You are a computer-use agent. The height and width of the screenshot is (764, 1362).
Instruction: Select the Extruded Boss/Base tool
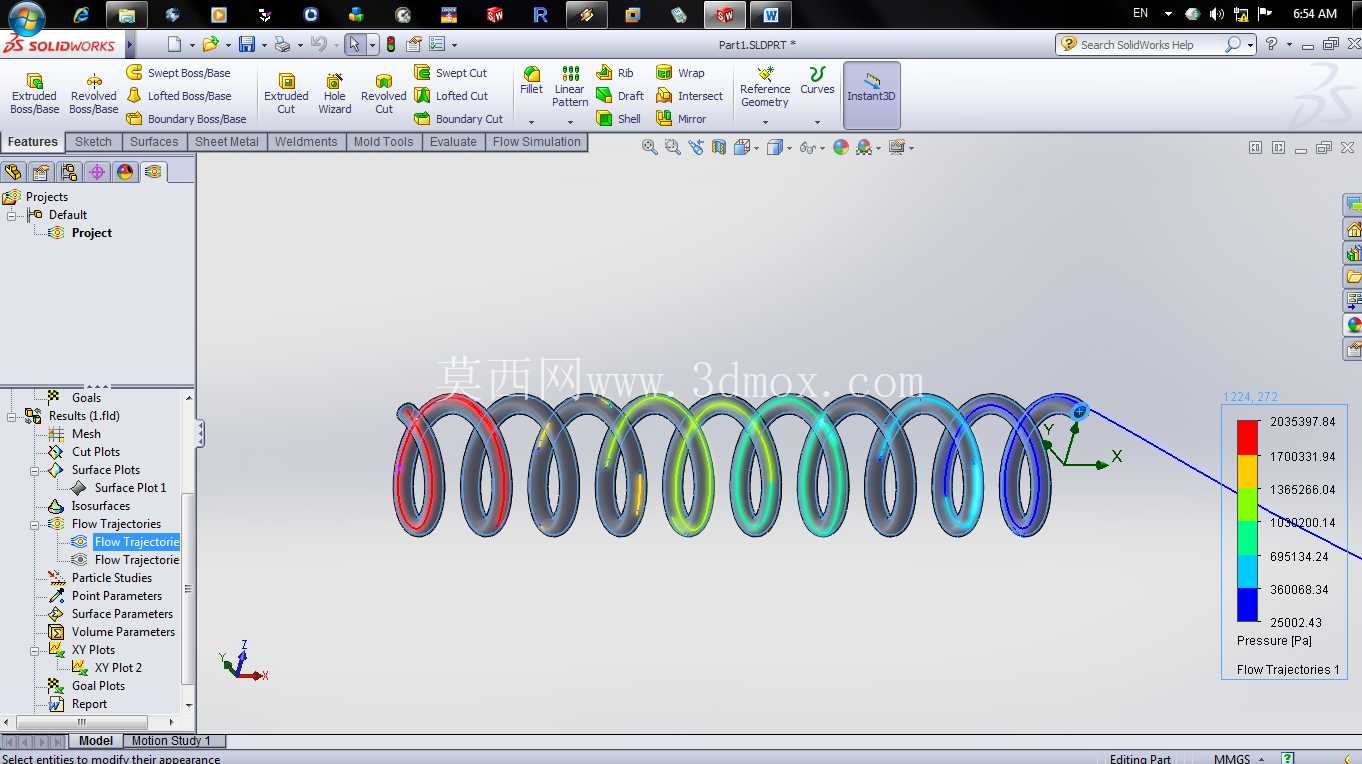[x=34, y=93]
